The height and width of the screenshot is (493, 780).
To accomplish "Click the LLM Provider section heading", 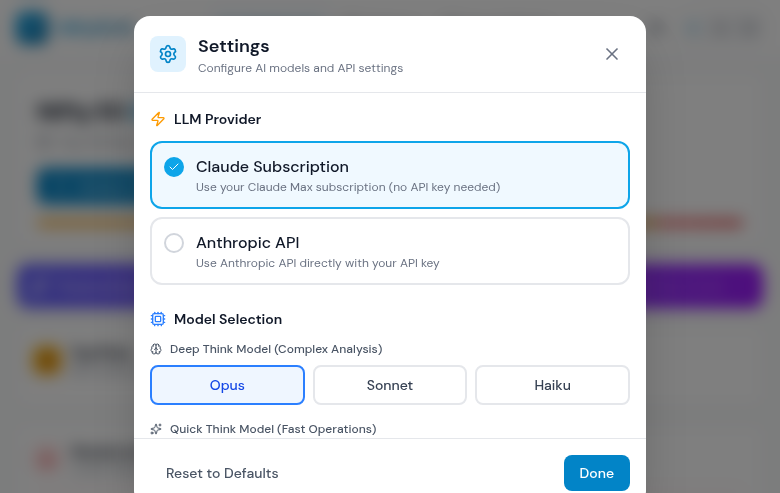I will (x=217, y=119).
